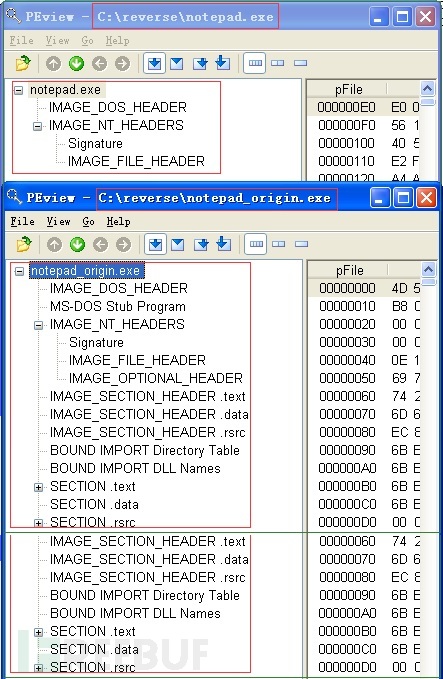Select IMAGE_OPTIONAL_HEADER tree item
The height and width of the screenshot is (679, 443).
click(x=156, y=378)
